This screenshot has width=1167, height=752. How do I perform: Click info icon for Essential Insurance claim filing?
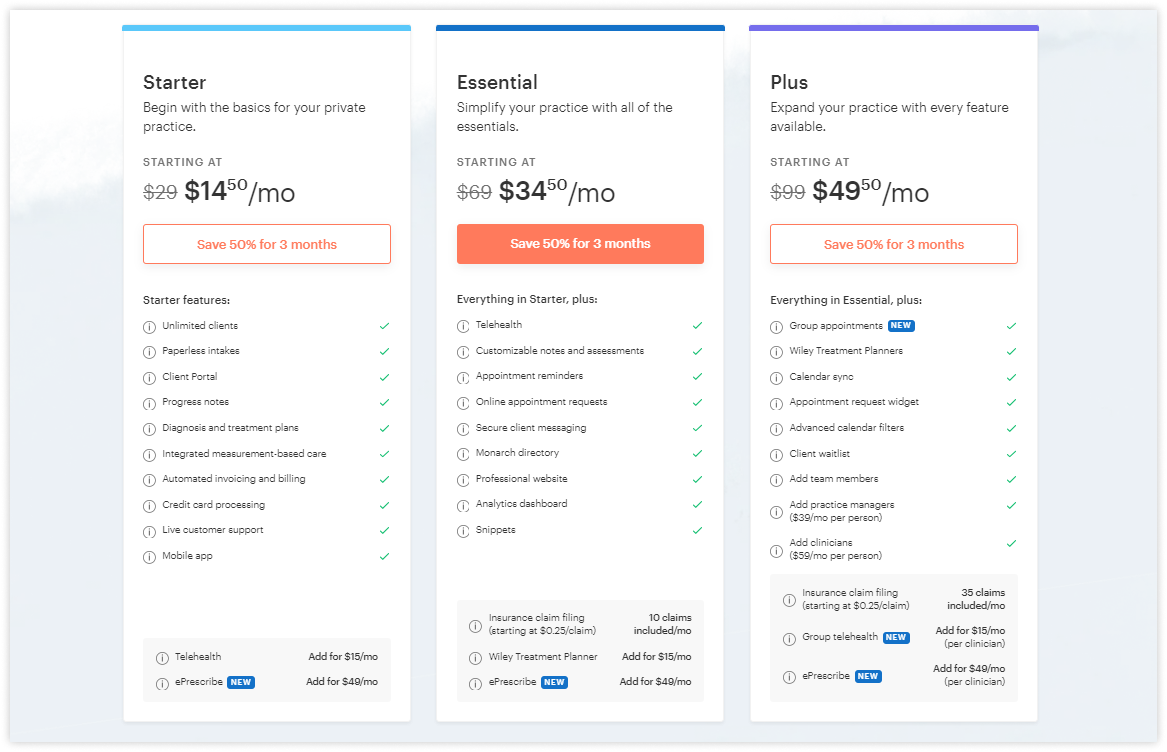[x=476, y=626]
